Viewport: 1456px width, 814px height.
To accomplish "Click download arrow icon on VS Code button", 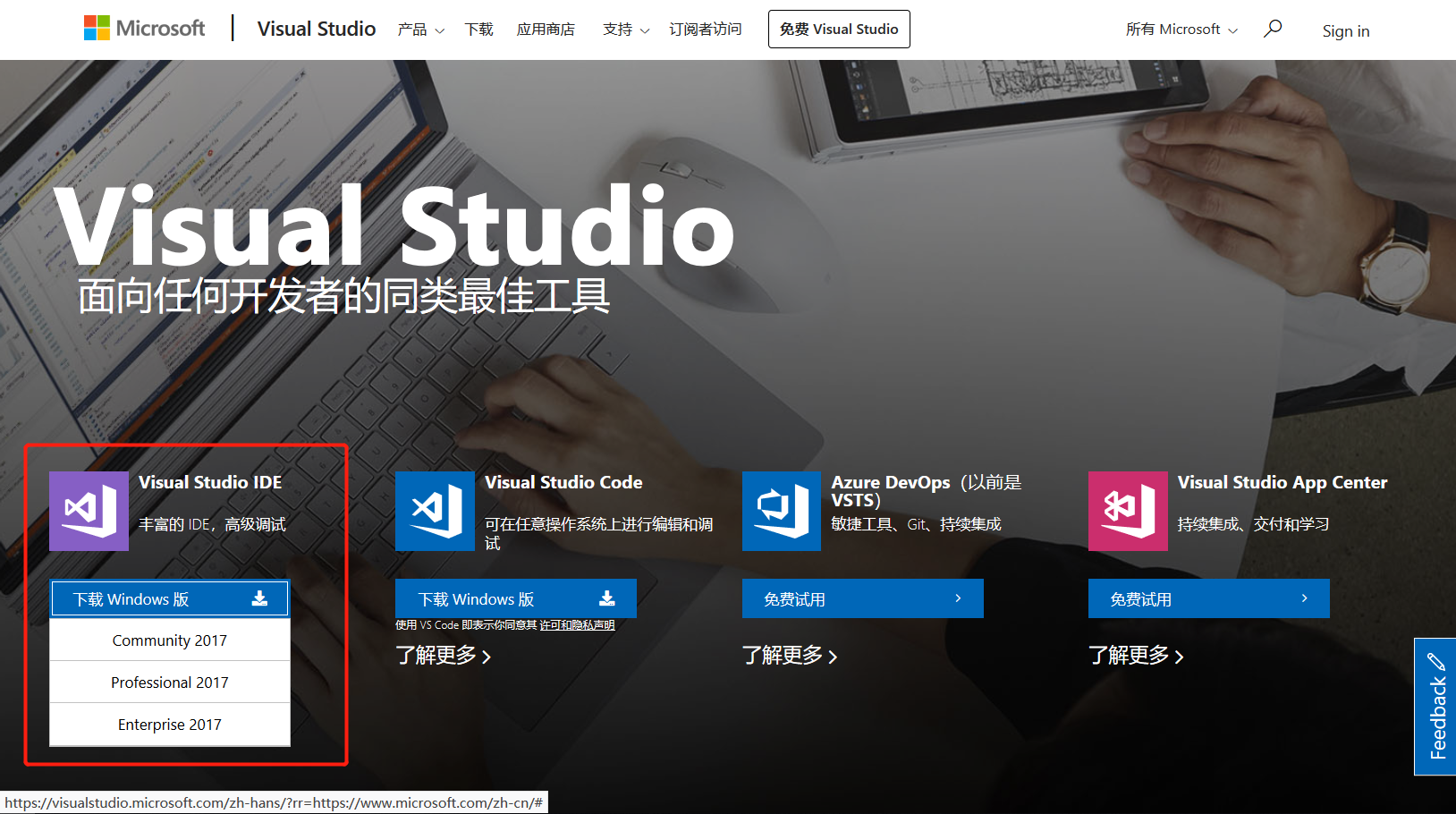I will click(606, 598).
